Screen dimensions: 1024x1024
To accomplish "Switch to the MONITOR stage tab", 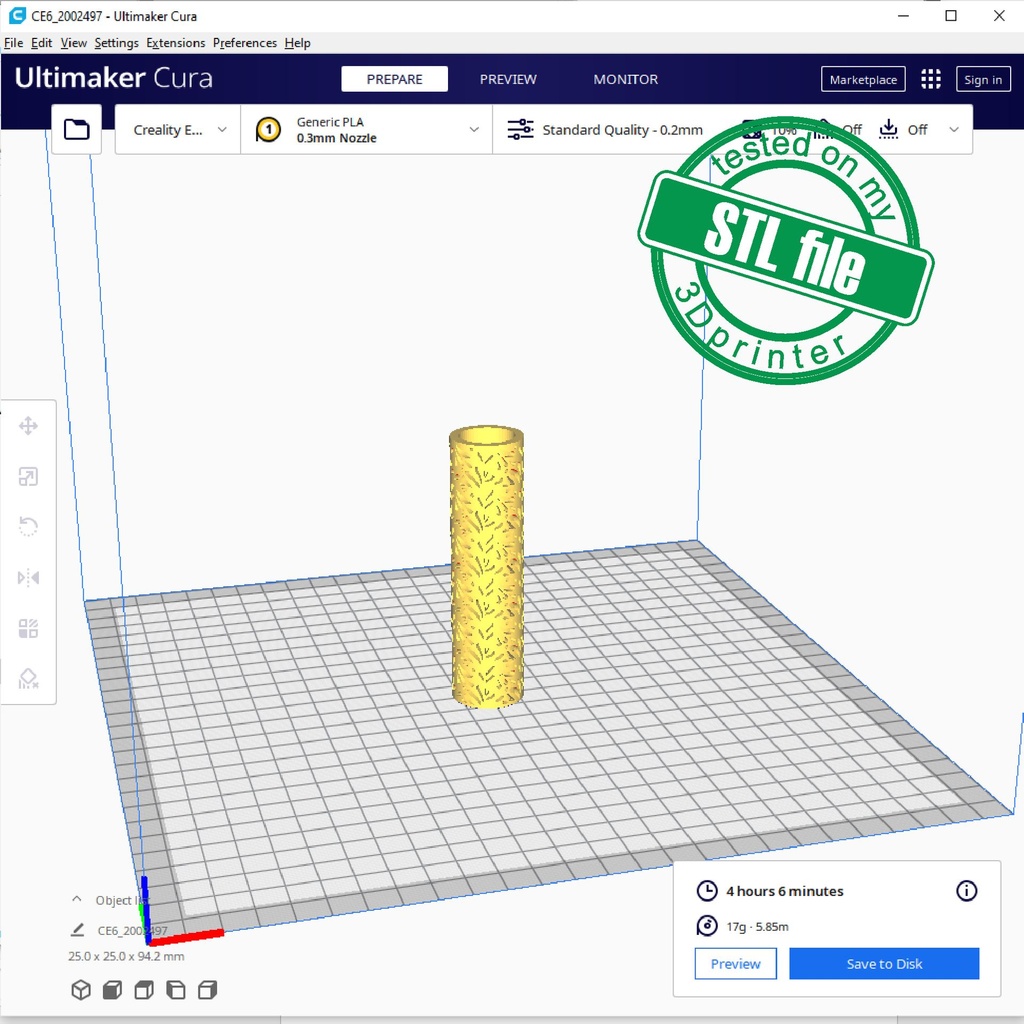I will 626,80.
